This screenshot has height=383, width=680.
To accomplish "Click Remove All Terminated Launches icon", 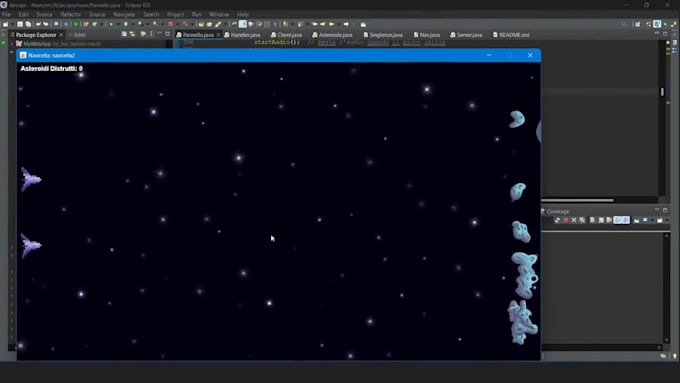I will coord(582,220).
